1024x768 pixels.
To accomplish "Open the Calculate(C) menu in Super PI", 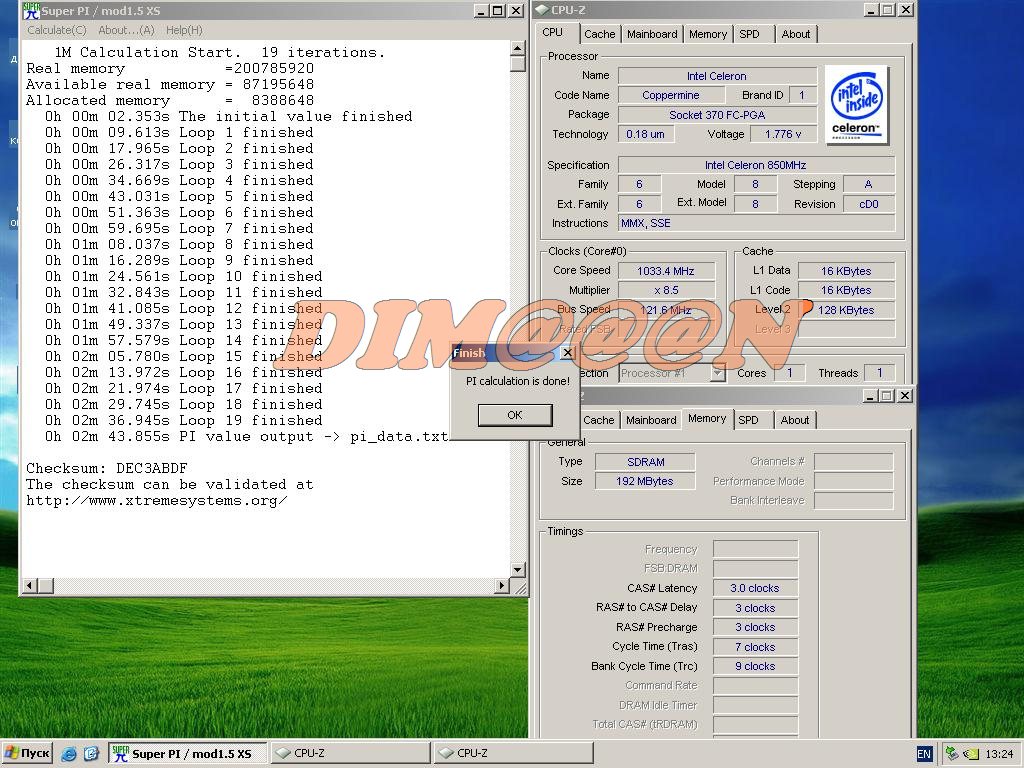I will point(57,30).
